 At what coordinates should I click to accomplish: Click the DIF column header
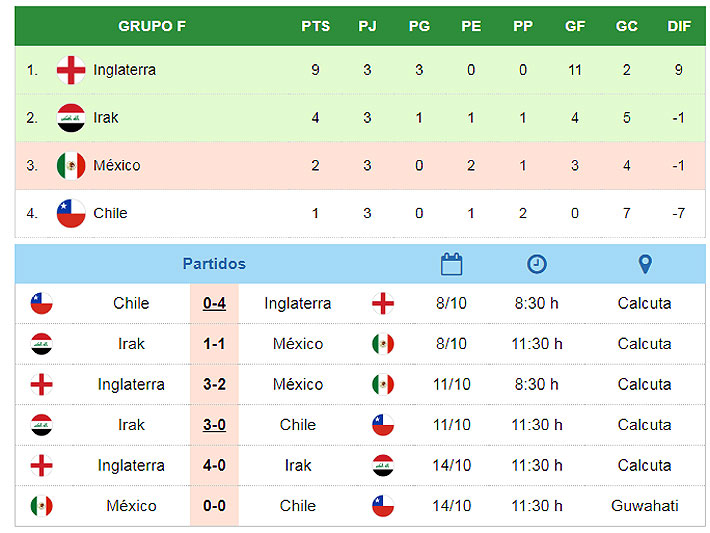tap(679, 26)
